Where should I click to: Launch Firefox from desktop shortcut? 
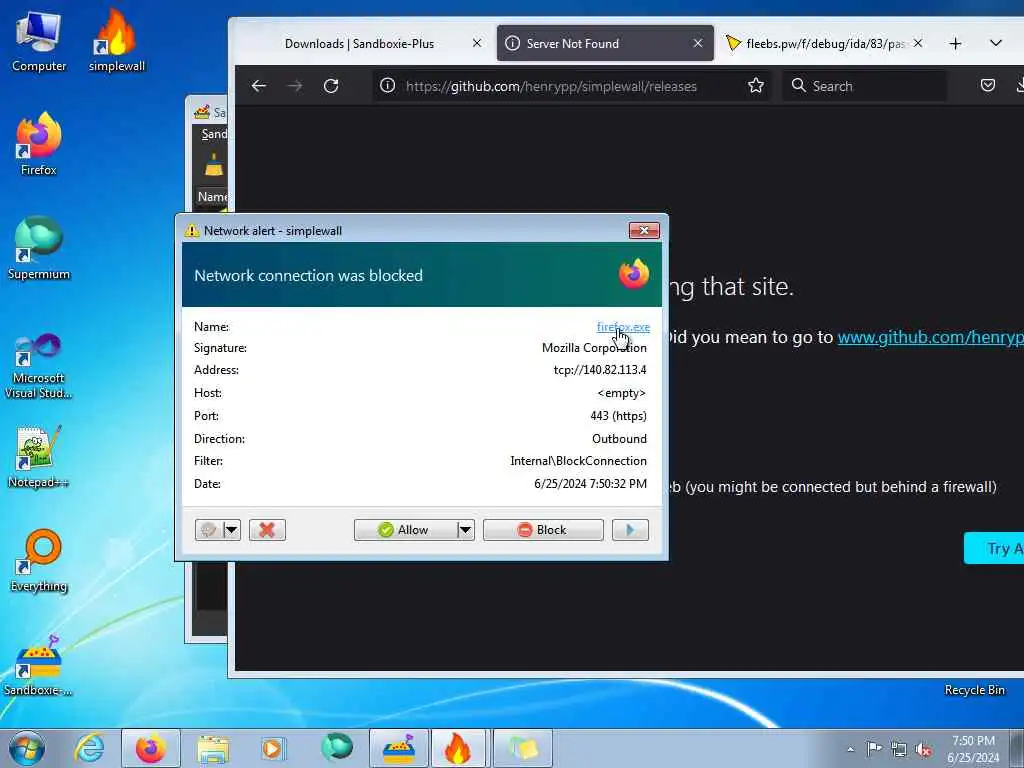tap(39, 144)
